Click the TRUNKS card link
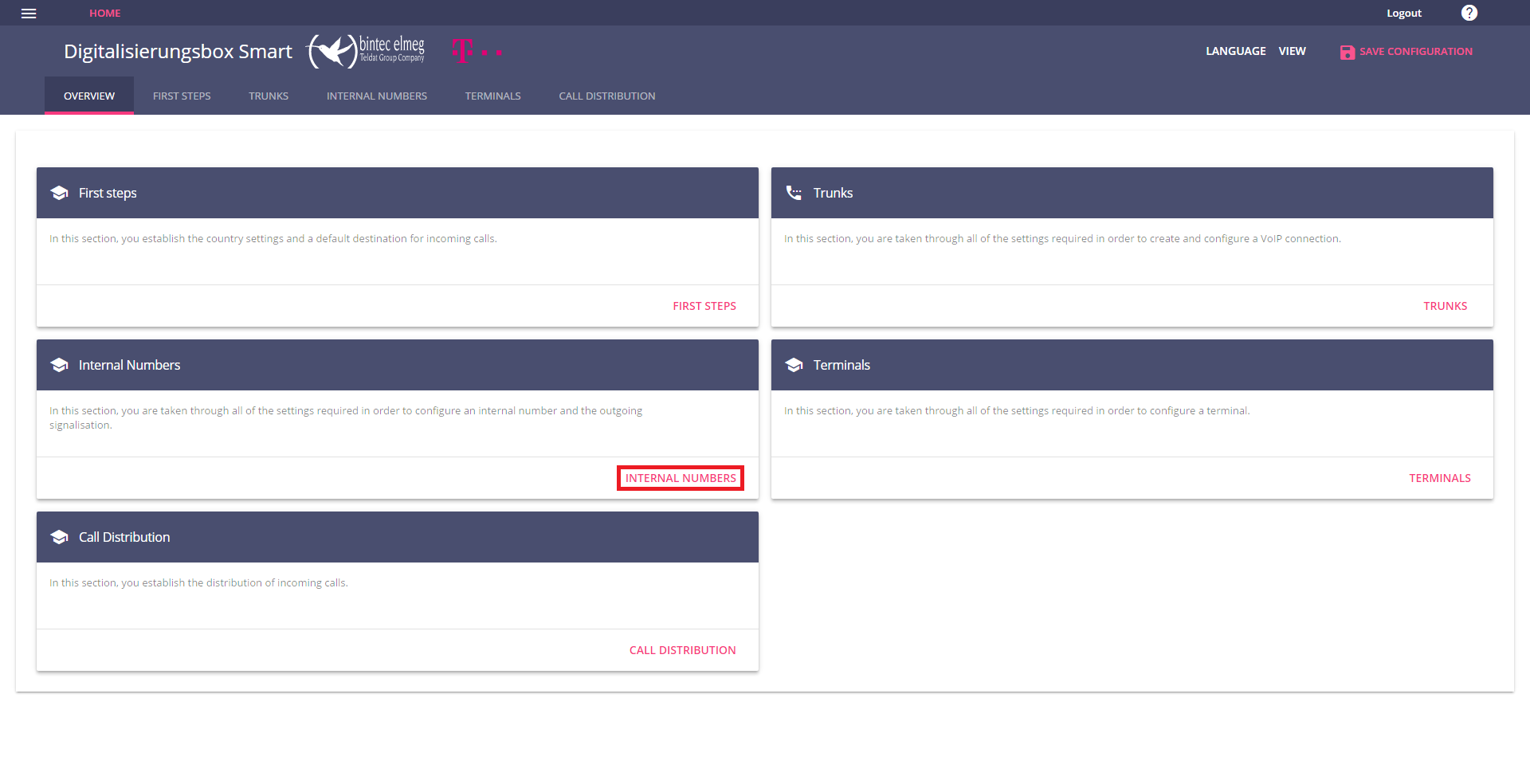Viewport: 1530px width, 784px height. click(1446, 306)
